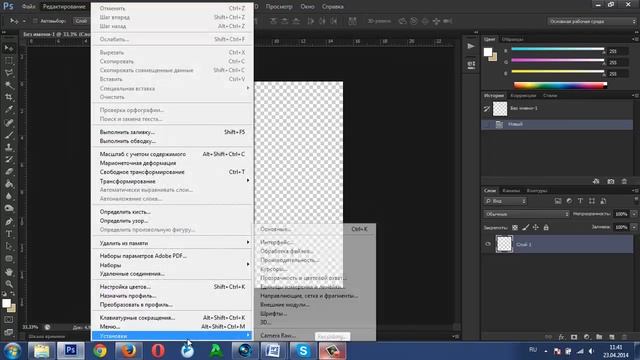This screenshot has width=640, height=360.
Task: Select the Blur tool
Action: click(8, 196)
